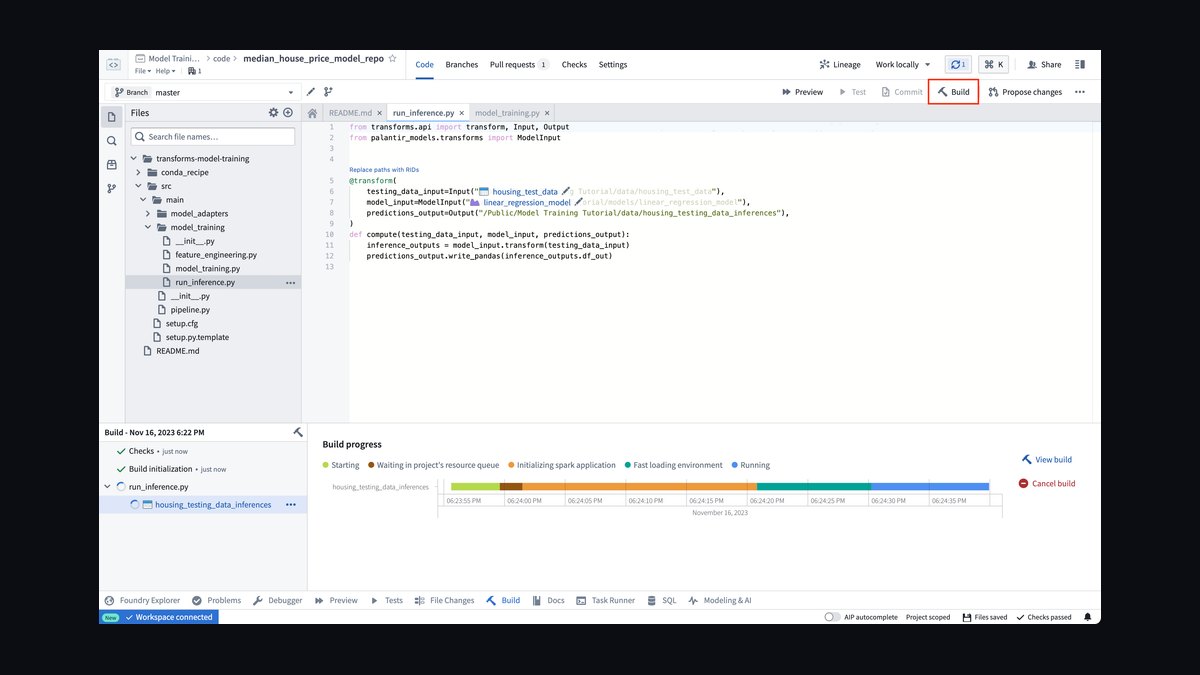This screenshot has height=675, width=1200.
Task: Click the Search file names input
Action: click(213, 136)
